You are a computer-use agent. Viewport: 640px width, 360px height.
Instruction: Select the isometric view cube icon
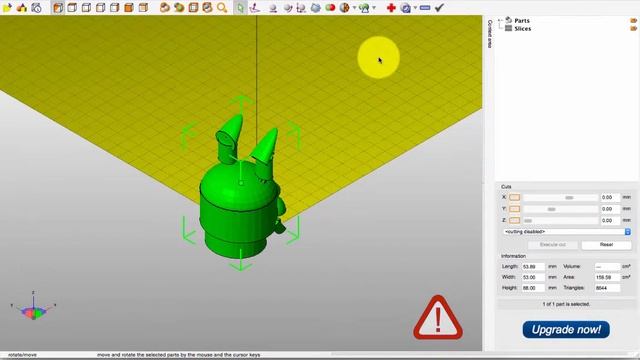[58, 7]
